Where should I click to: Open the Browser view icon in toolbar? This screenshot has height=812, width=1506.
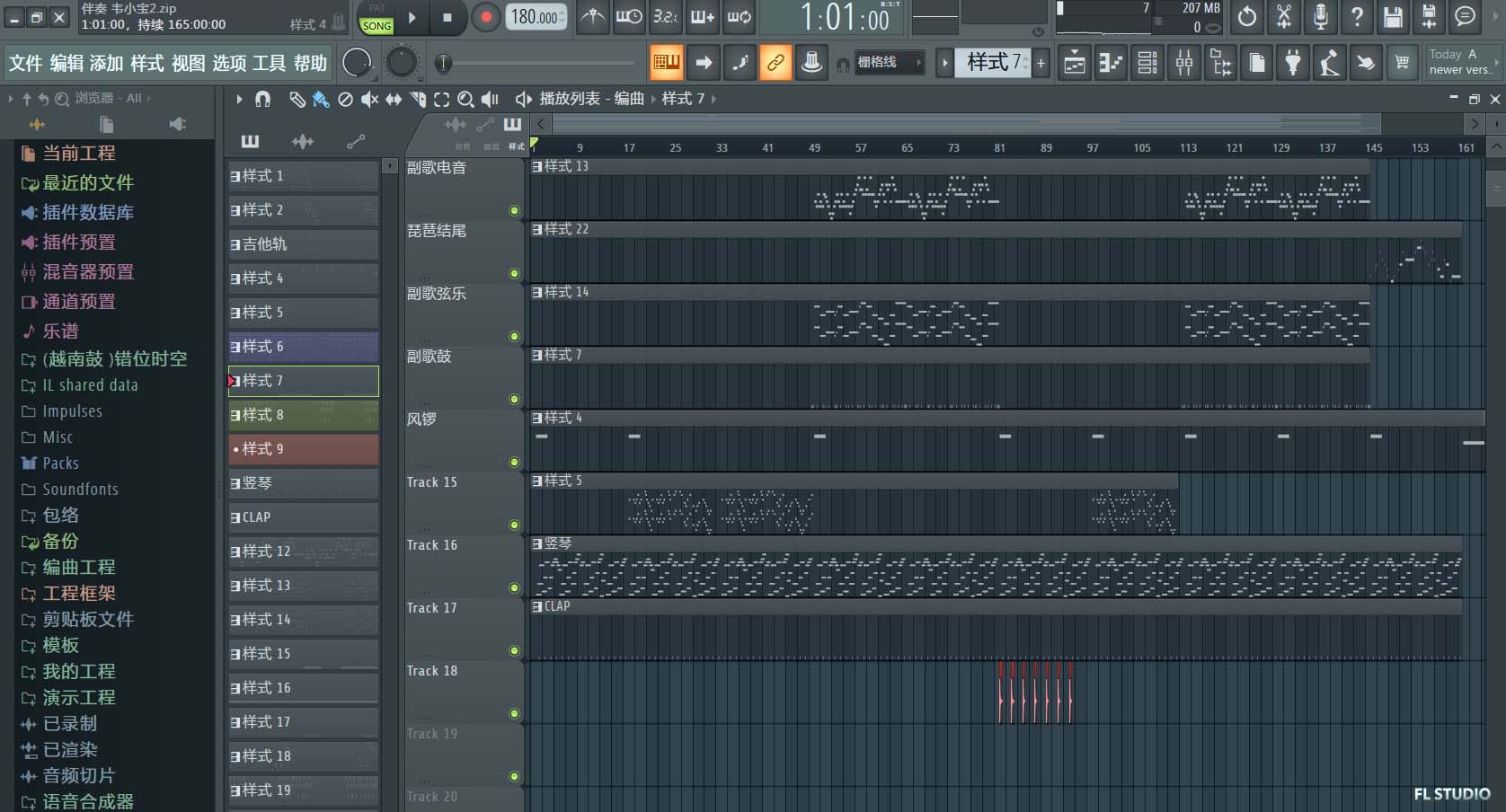[1221, 62]
